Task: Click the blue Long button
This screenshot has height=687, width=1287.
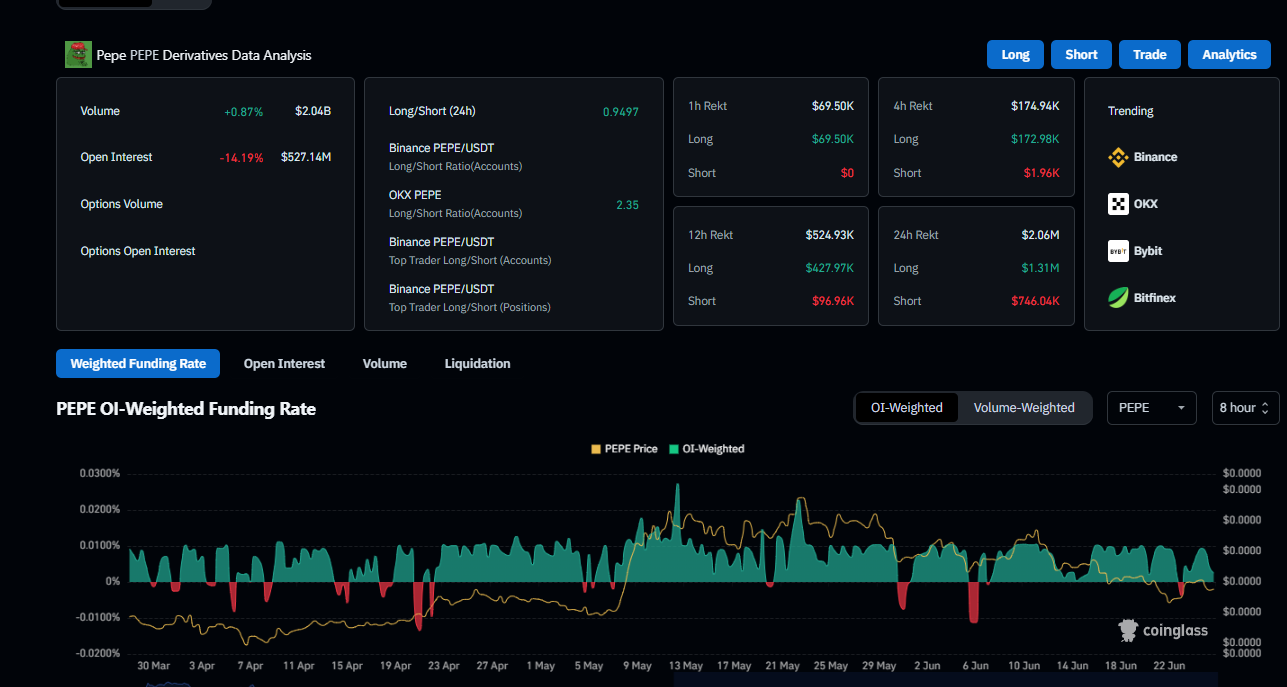Action: [1015, 55]
